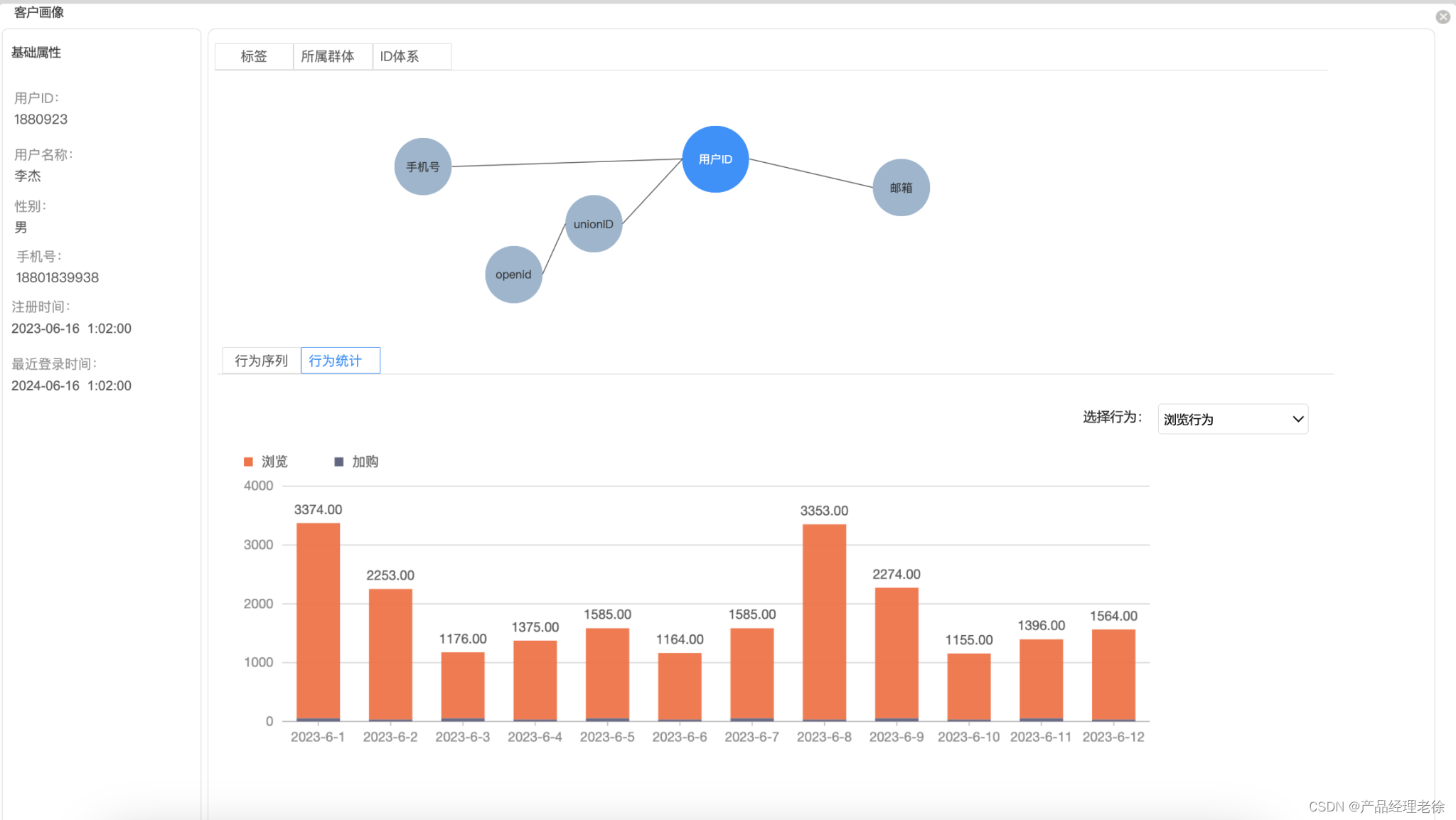Click the openid graph node
Viewport: 1456px width, 820px height.
[x=513, y=275]
